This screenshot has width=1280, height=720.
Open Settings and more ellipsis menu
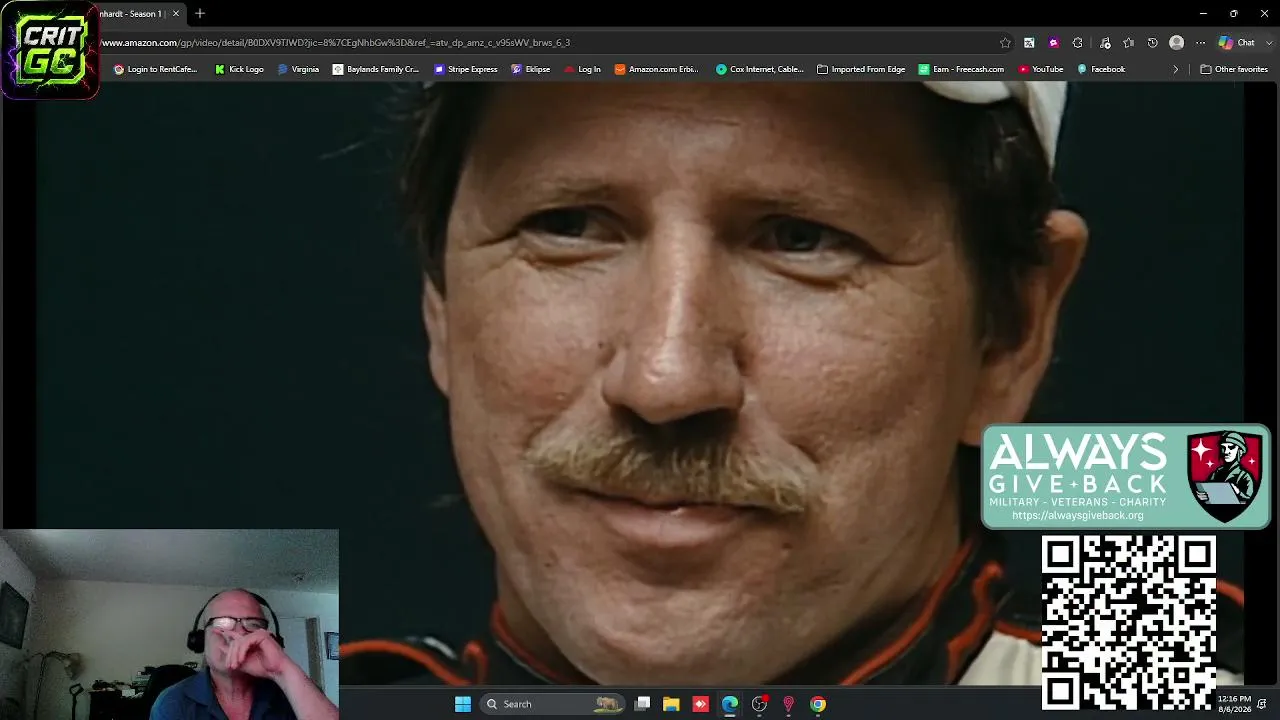coord(1201,43)
